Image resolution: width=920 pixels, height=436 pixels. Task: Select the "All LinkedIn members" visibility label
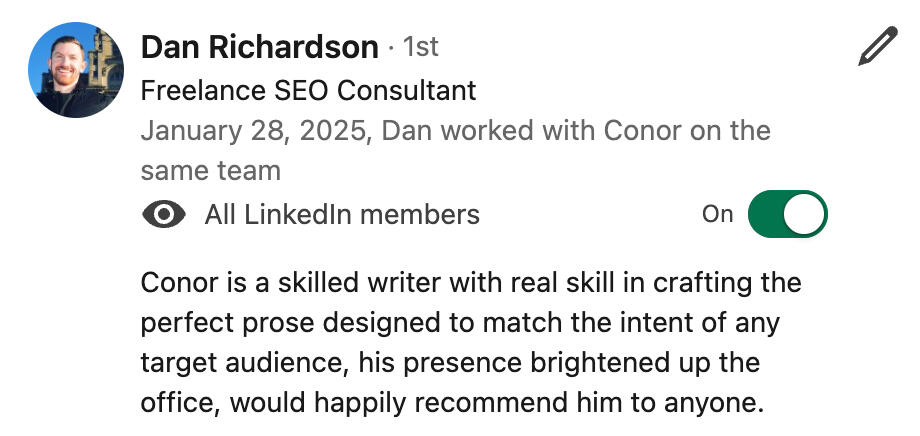(342, 214)
